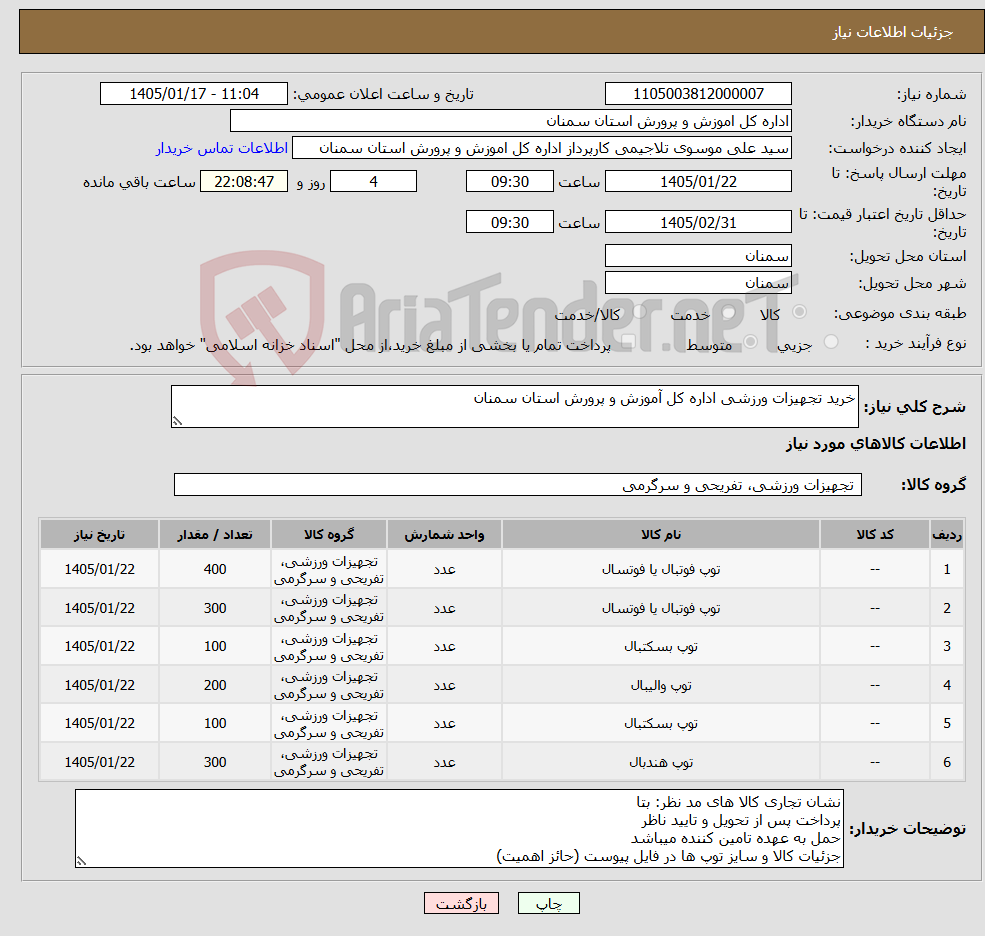Screen dimensions: 985x936
Task: Click row 2 product name توپ فوتبال یا فوتسال
Action: tap(661, 608)
